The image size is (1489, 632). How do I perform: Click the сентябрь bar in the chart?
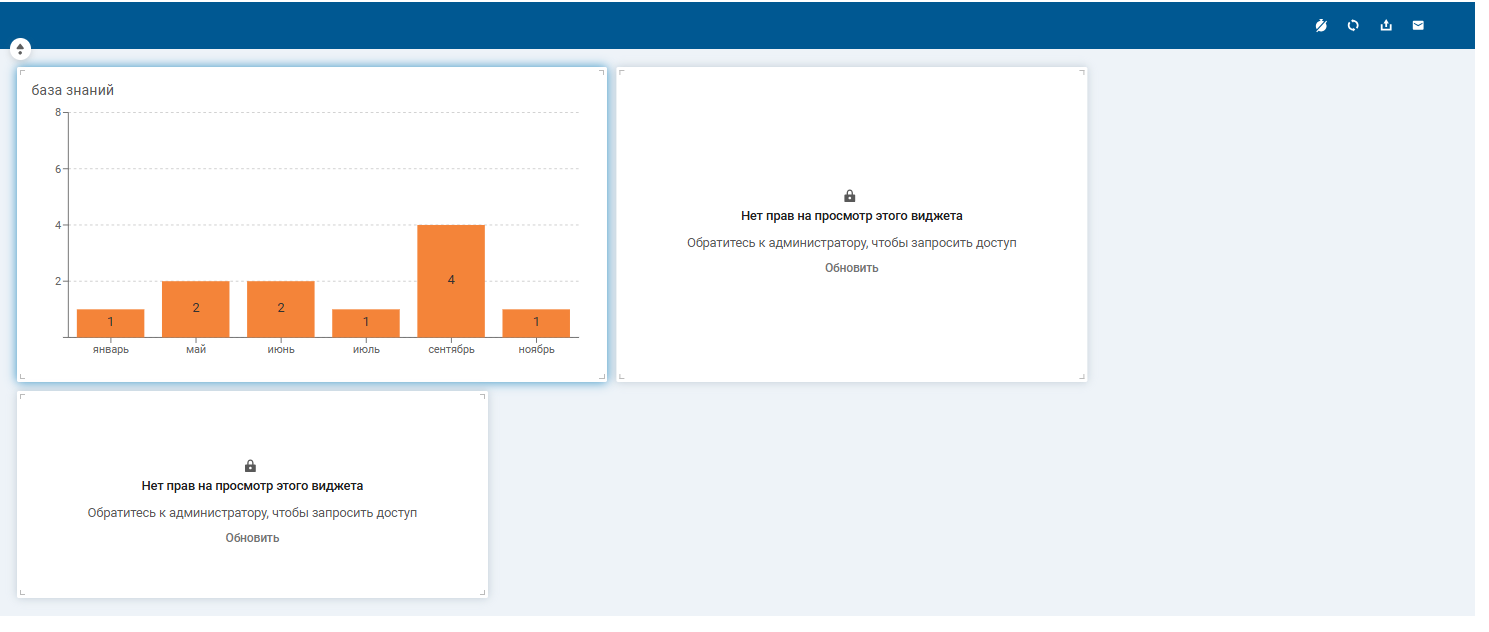[451, 281]
